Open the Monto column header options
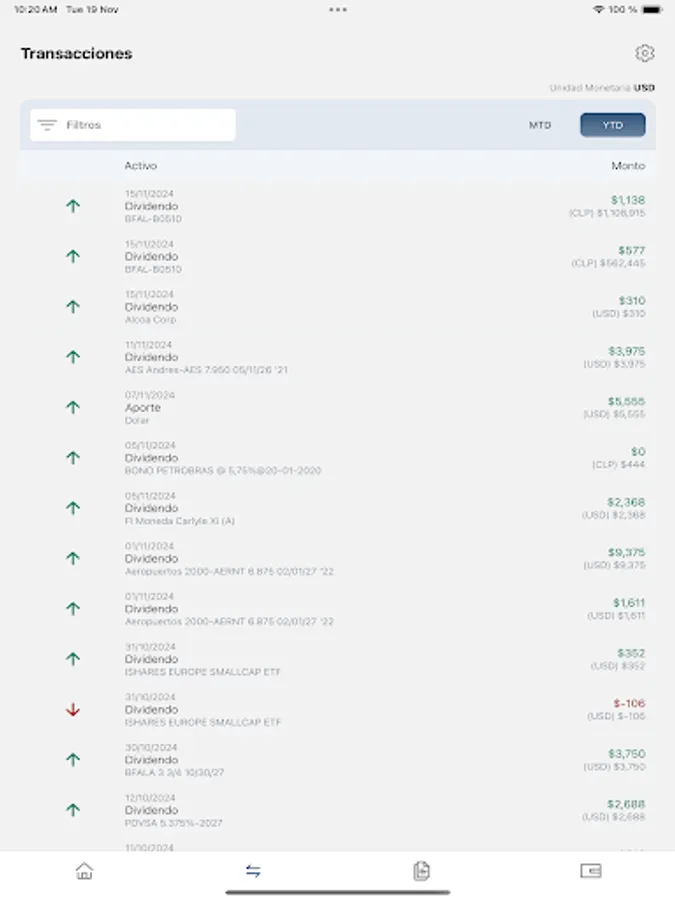This screenshot has height=900, width=675. coord(630,165)
